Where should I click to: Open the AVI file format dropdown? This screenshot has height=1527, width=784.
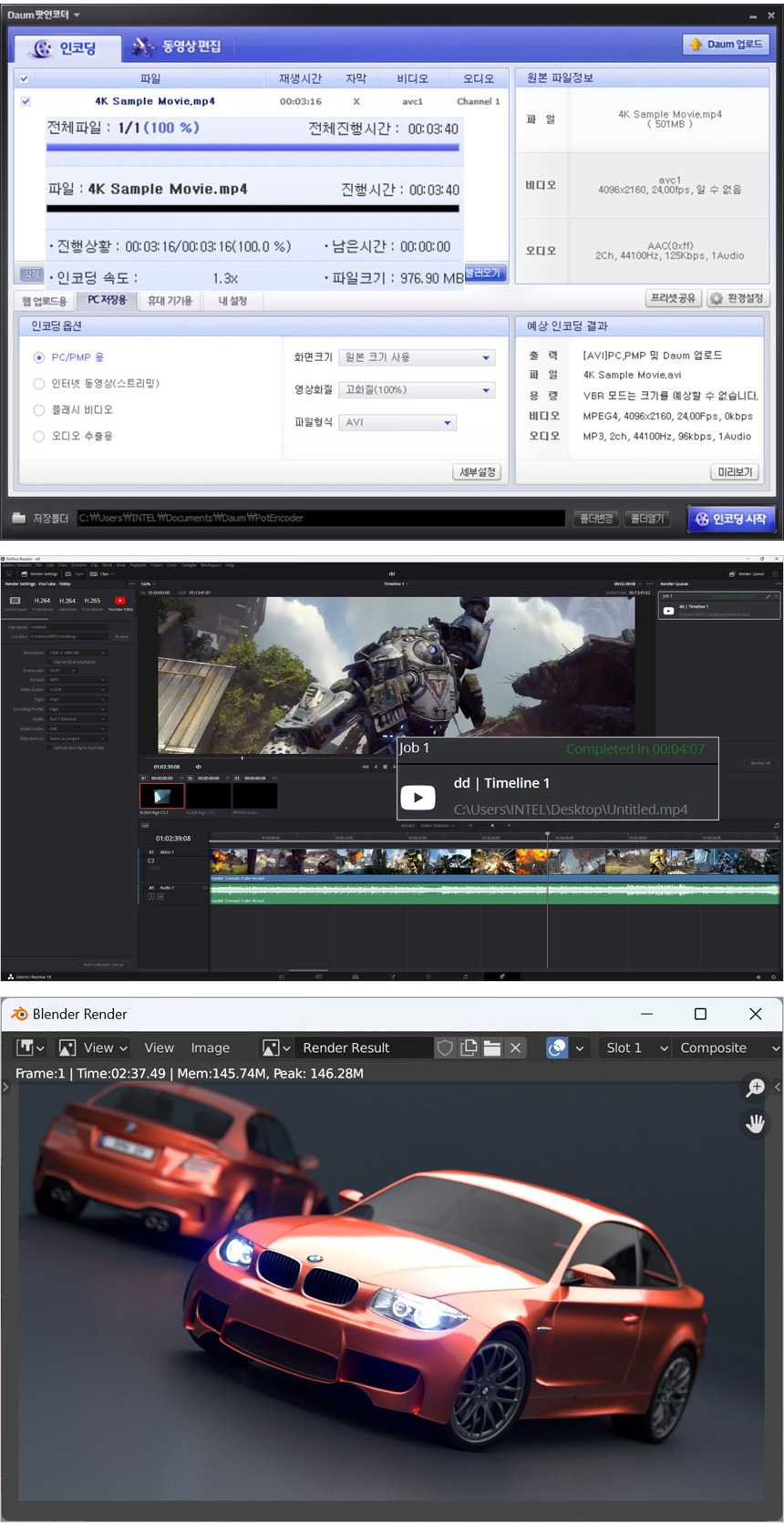pyautogui.click(x=397, y=422)
